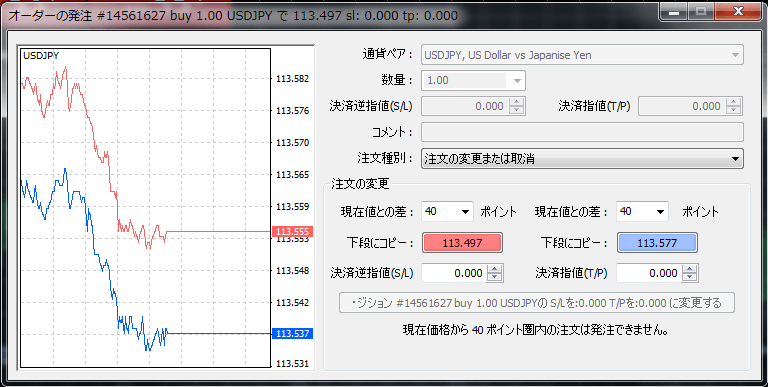
Task: Click the red ask price label 113.555 on the chart
Action: pos(292,231)
